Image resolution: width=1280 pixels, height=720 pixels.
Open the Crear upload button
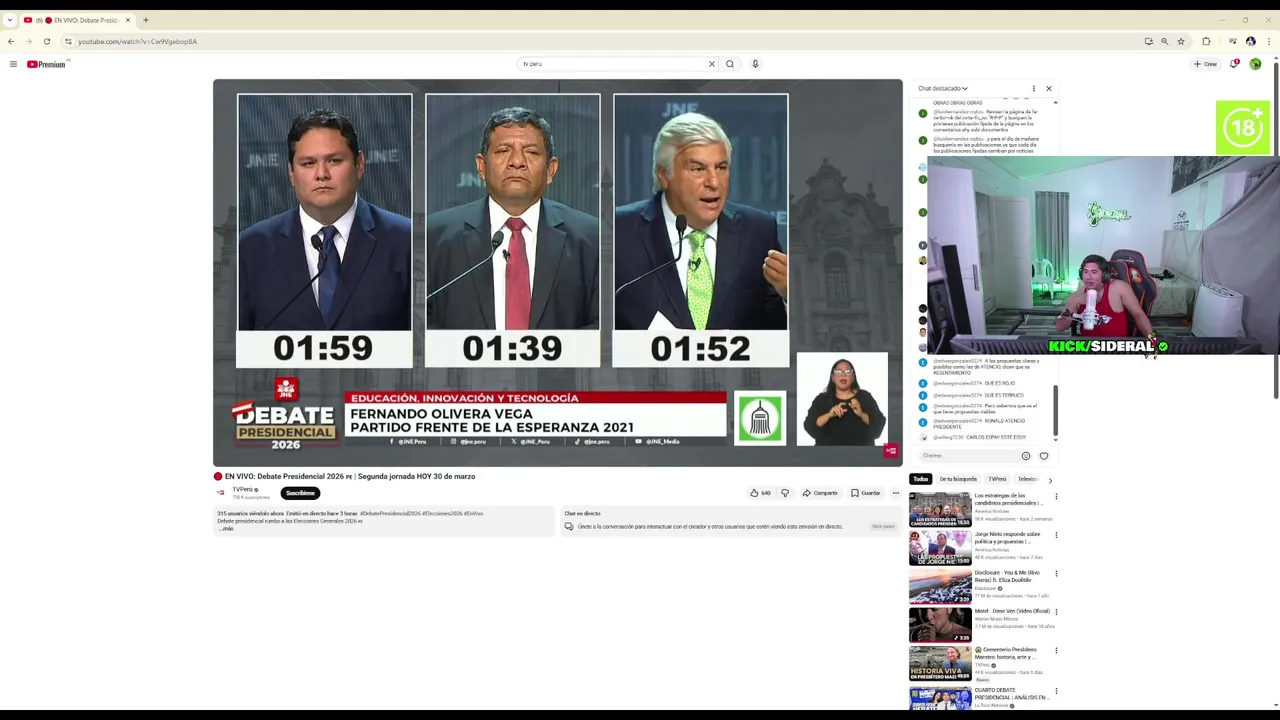coord(1205,64)
